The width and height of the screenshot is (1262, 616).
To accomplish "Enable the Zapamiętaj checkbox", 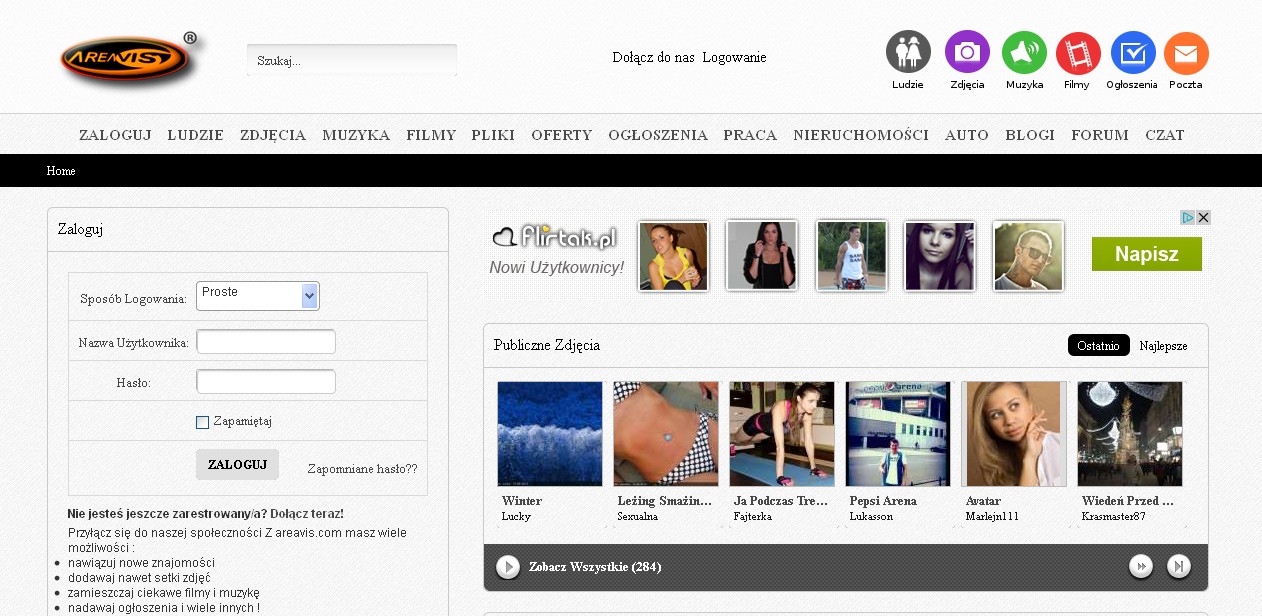I will [203, 422].
